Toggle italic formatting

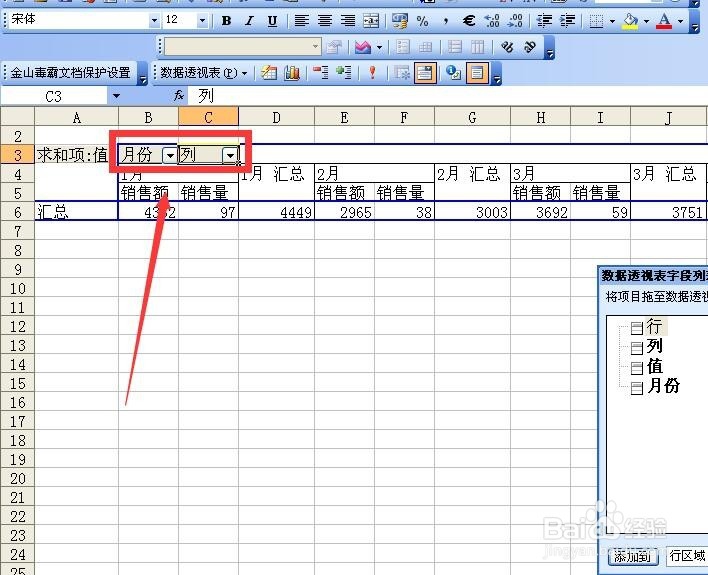pos(249,21)
